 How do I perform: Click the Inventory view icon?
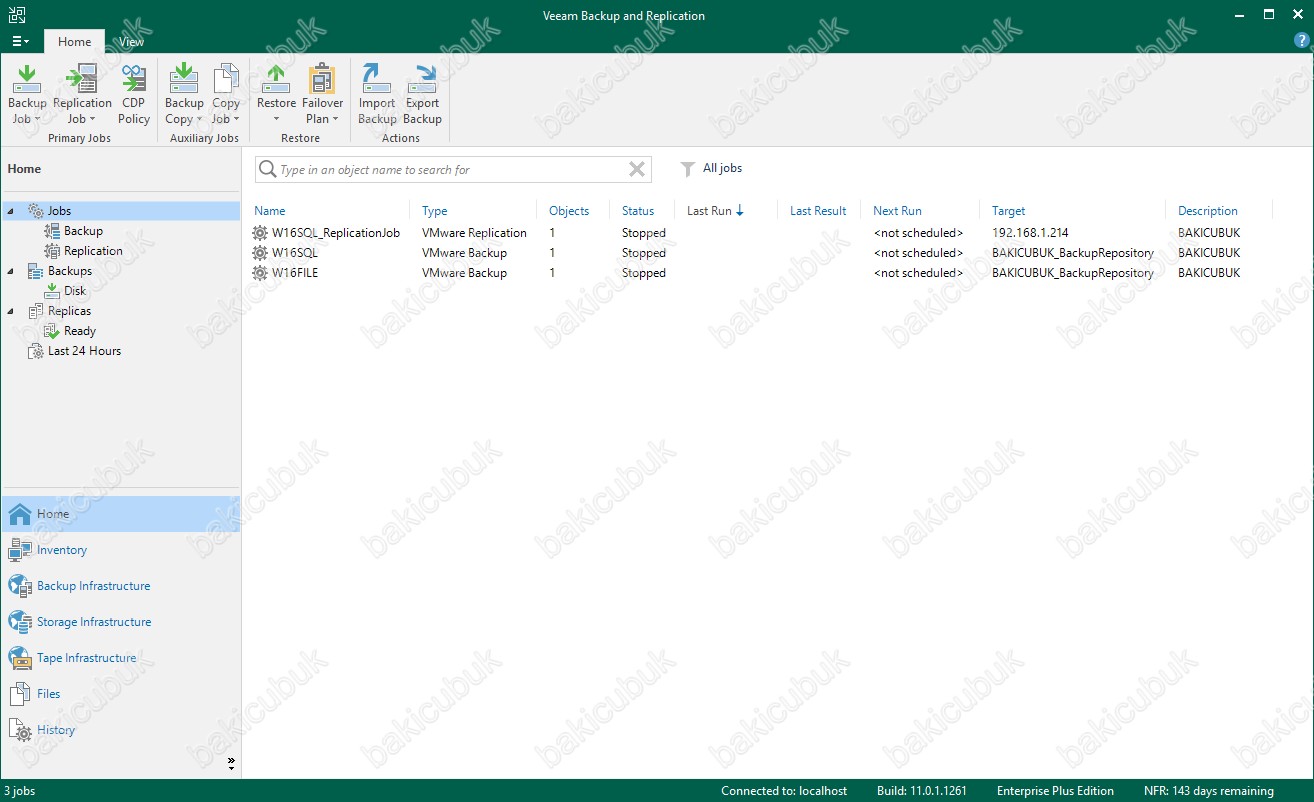point(20,550)
